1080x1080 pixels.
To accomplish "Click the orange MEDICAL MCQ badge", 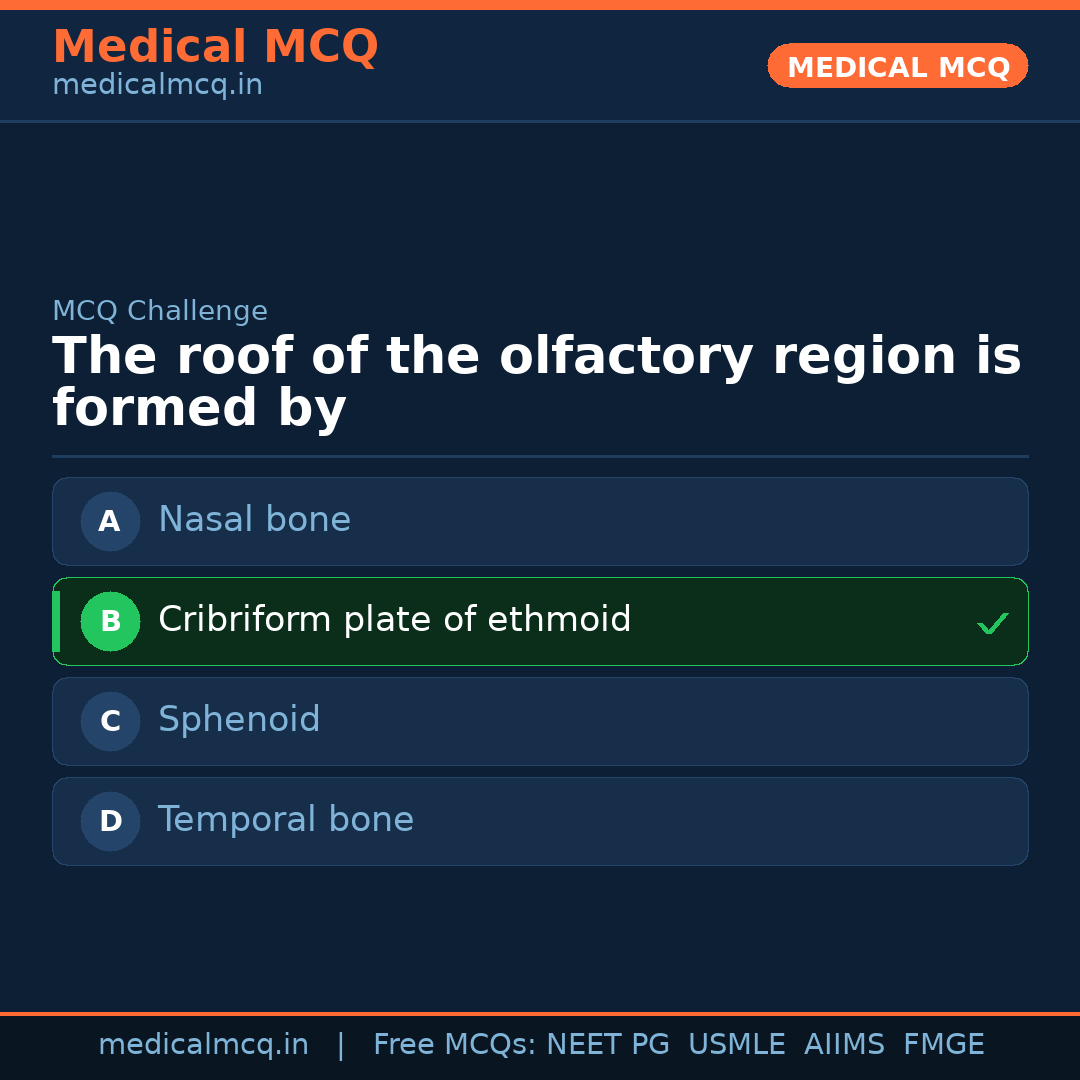I will [x=897, y=66].
